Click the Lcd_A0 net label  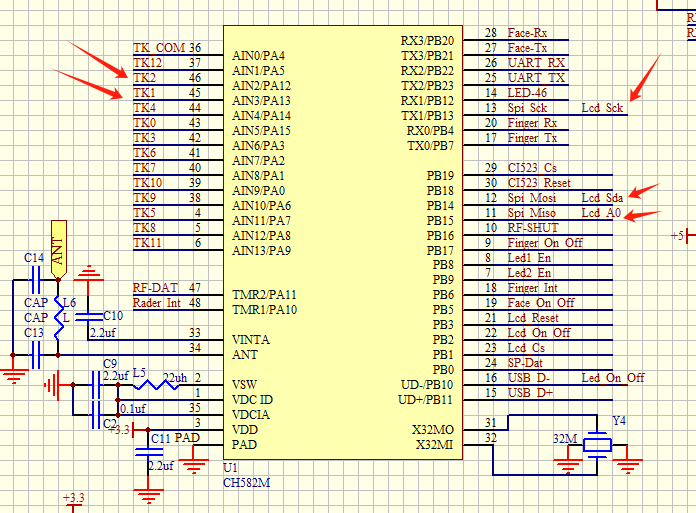point(600,213)
